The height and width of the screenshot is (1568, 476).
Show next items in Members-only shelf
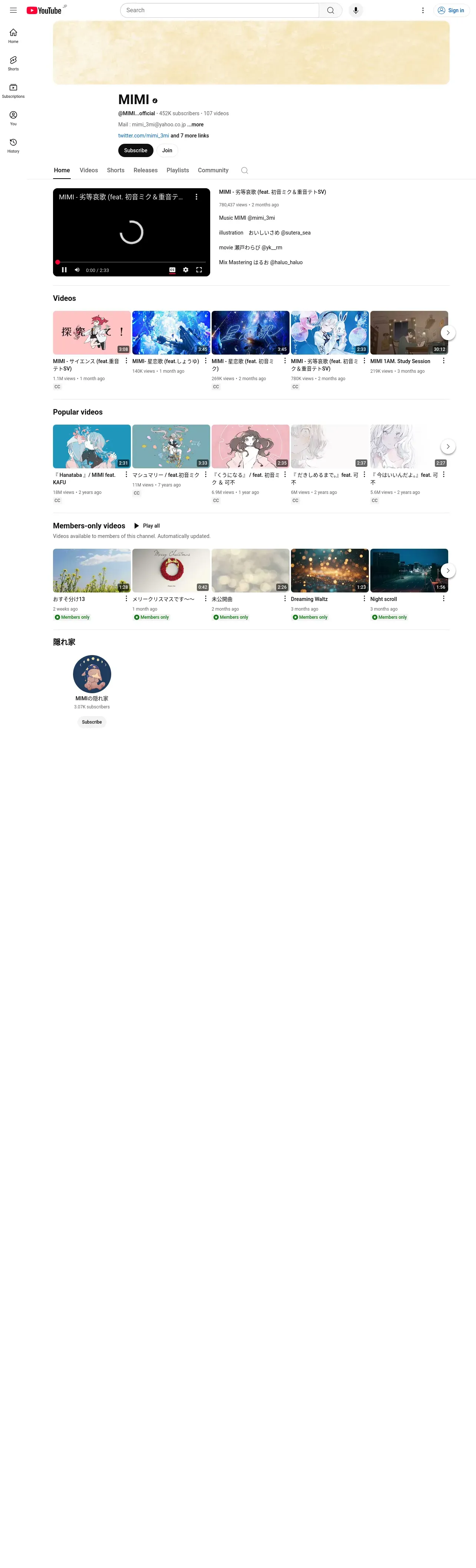(448, 571)
